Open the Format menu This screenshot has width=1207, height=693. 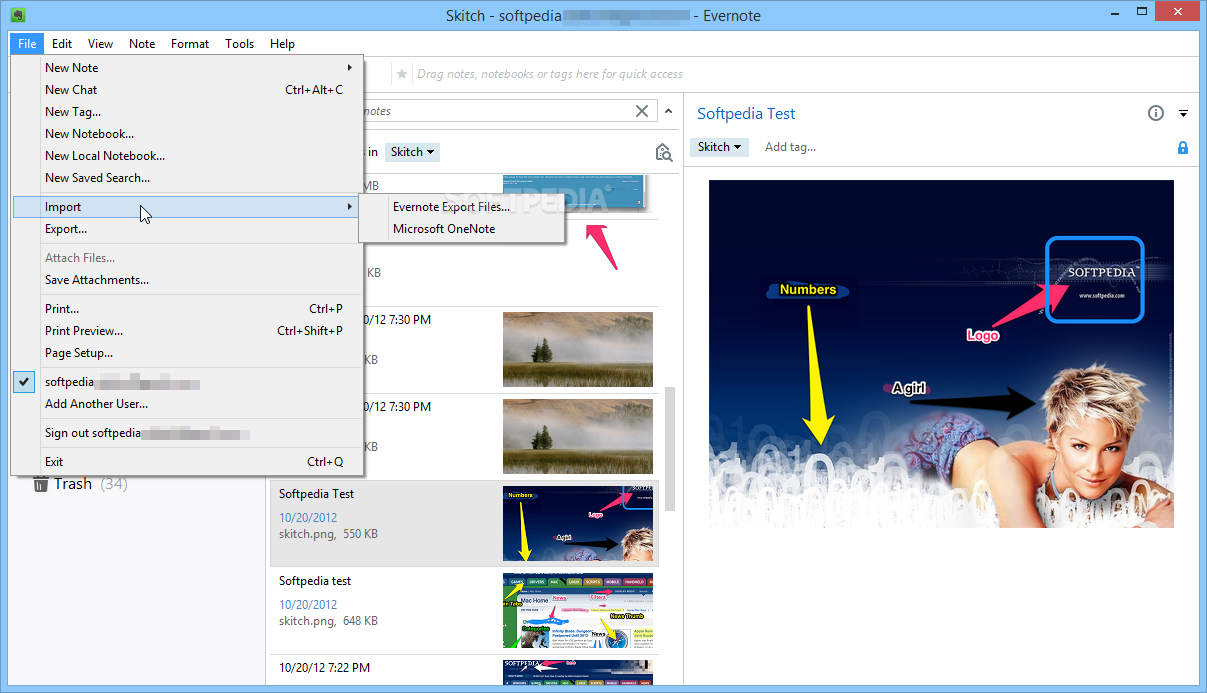pyautogui.click(x=190, y=44)
